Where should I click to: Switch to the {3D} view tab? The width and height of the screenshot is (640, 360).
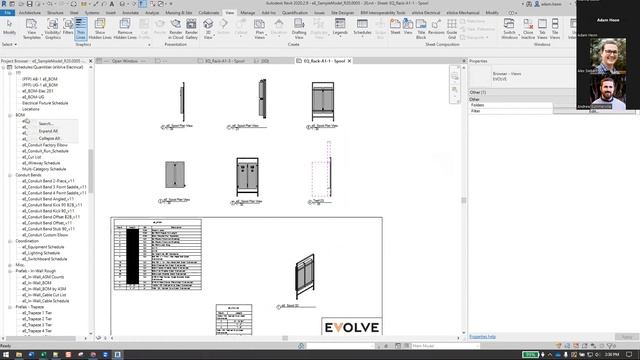coord(264,61)
